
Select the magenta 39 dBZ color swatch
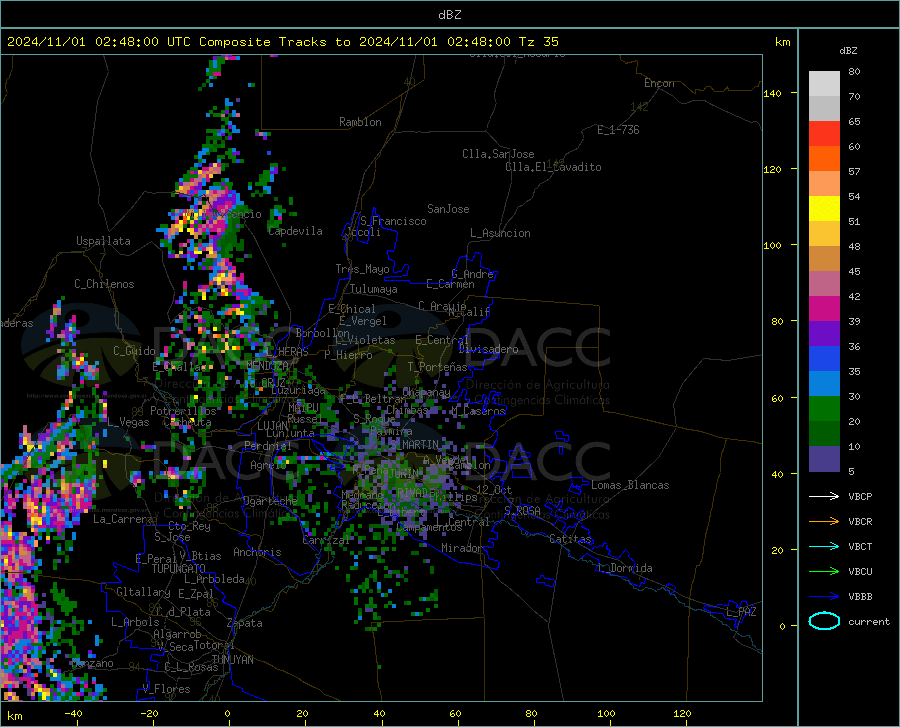(x=824, y=309)
